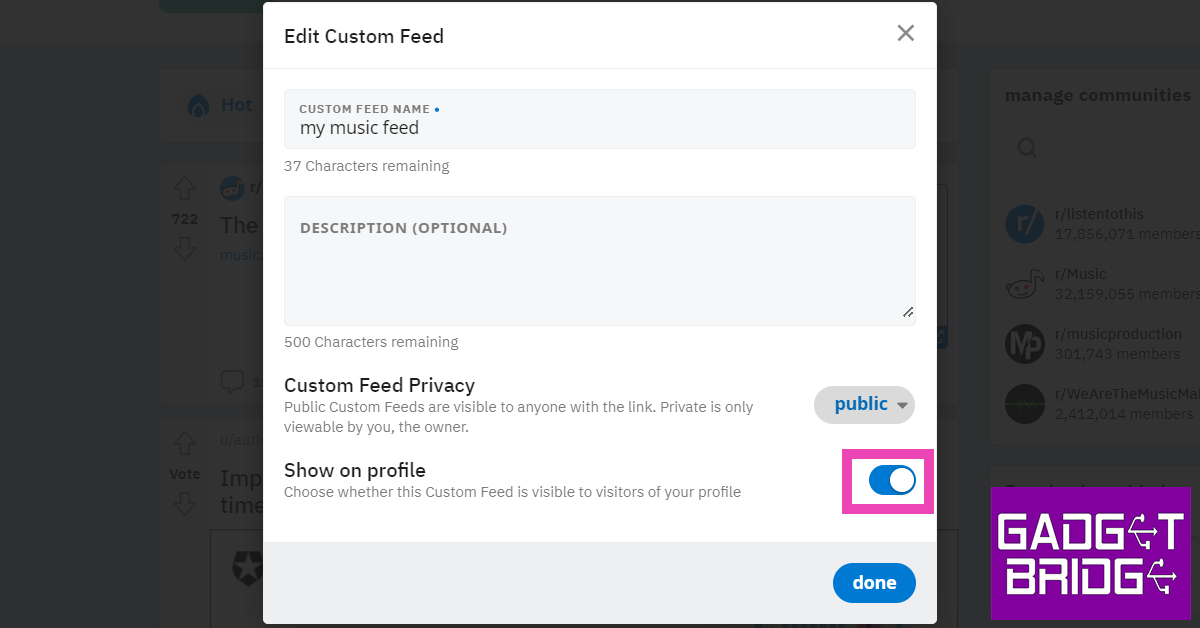Open the Custom Feed Privacy dropdown

pos(864,405)
